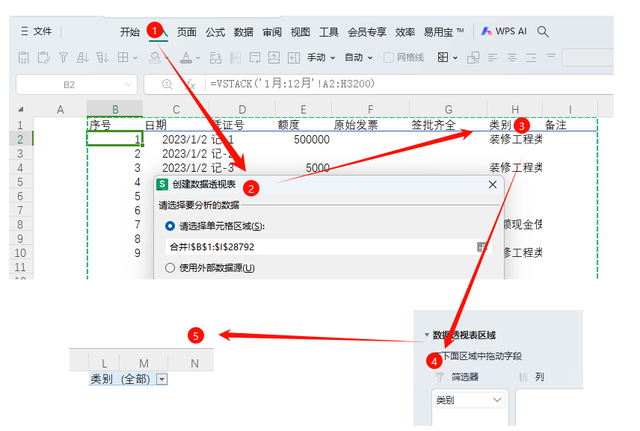640x431 pixels.
Task: Click the zoom magnifier icon in formula bar
Action: coord(167,84)
